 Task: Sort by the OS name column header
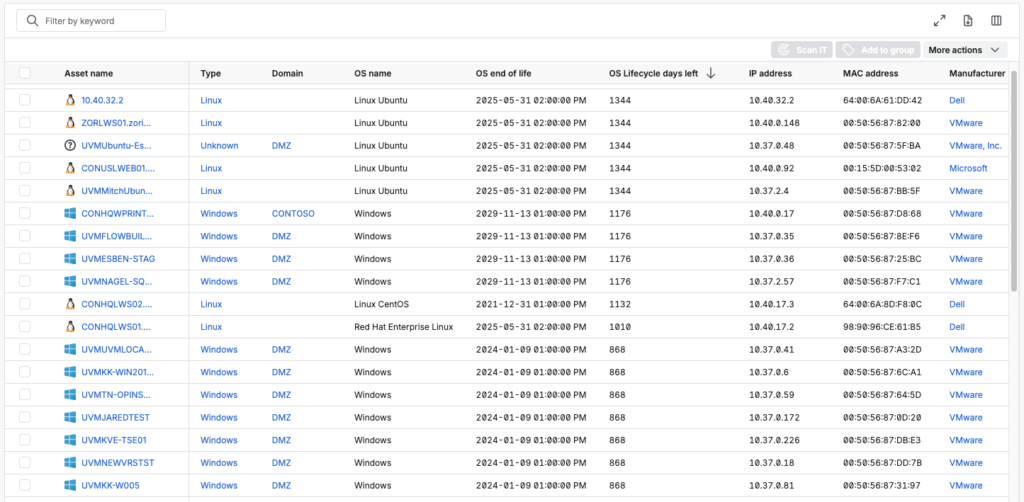[372, 74]
